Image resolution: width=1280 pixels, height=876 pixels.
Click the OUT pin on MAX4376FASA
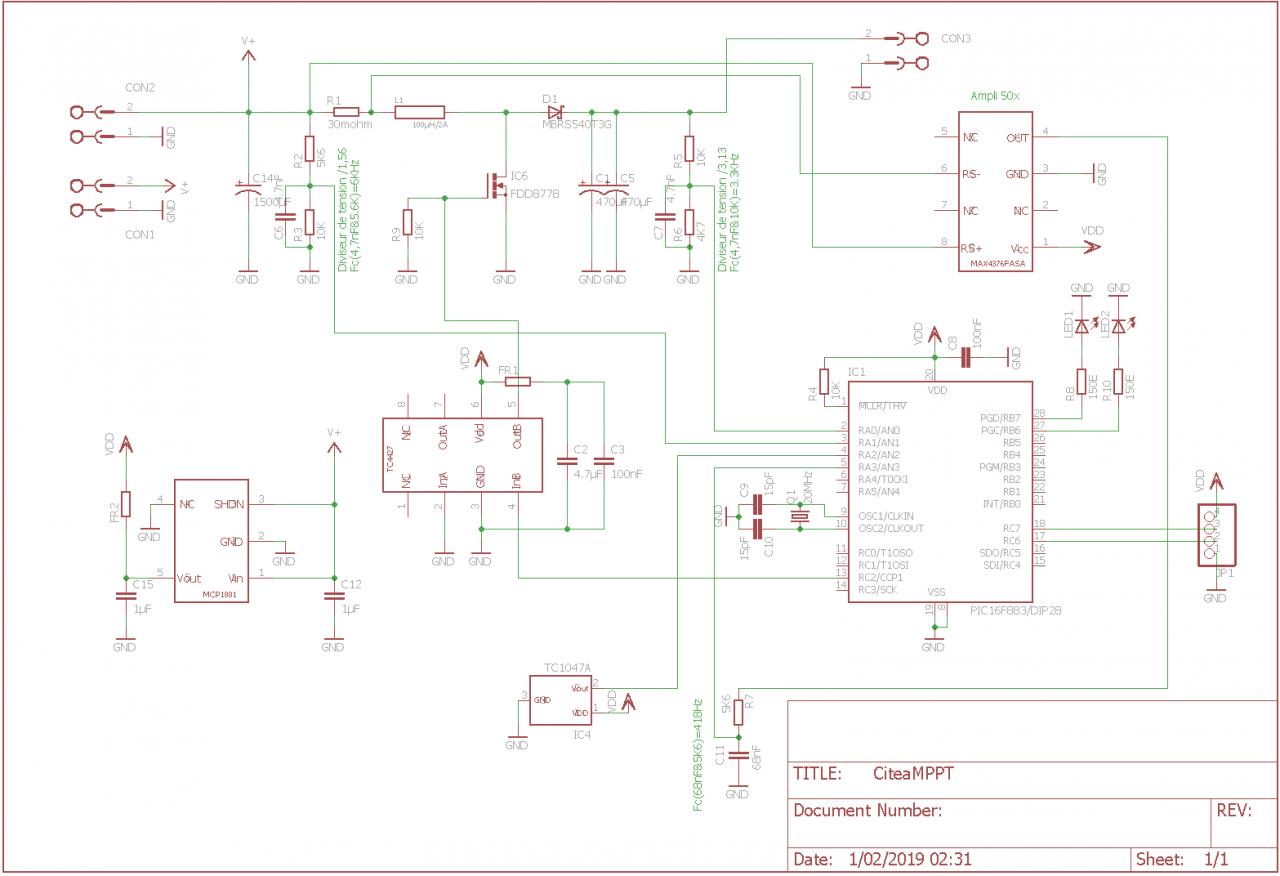[1018, 137]
